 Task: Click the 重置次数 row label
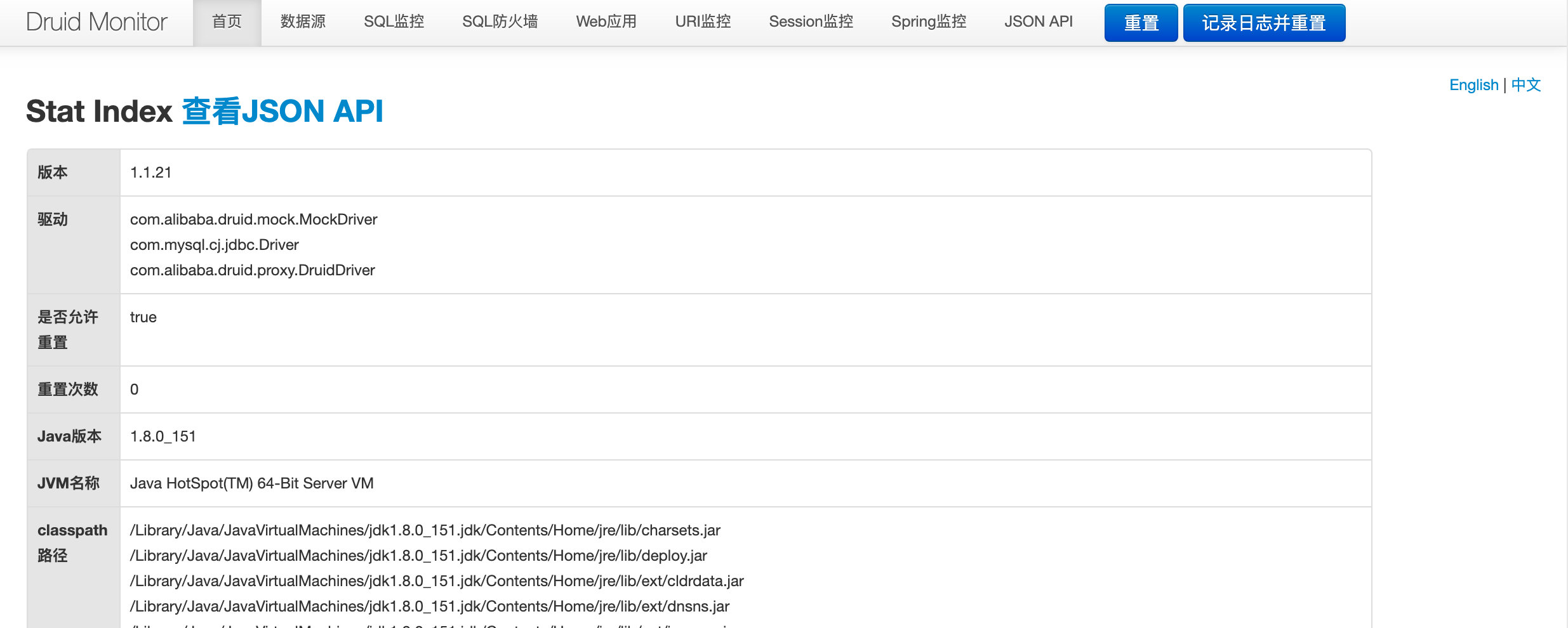(x=68, y=389)
